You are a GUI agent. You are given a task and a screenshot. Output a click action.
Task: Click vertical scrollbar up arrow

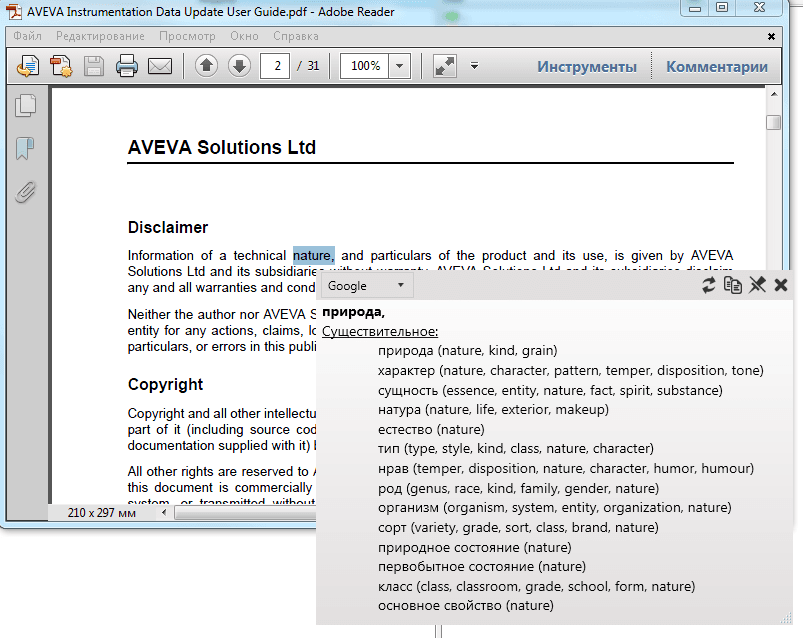774,94
